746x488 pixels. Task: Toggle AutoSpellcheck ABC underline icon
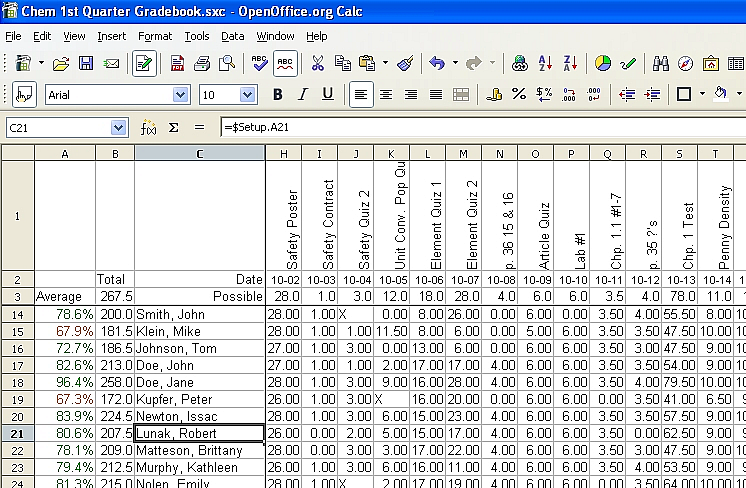pyautogui.click(x=285, y=63)
